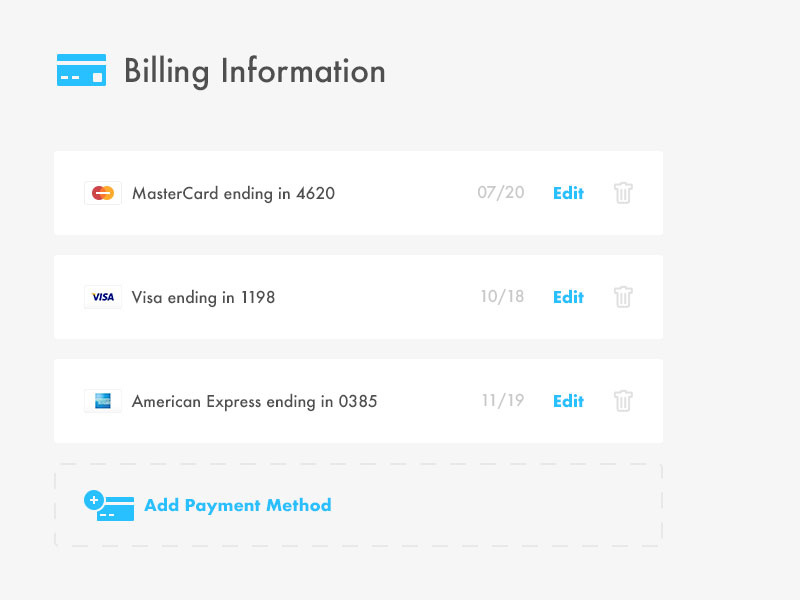Edit the Visa payment method
Viewport: 800px width, 600px height.
pyautogui.click(x=567, y=297)
